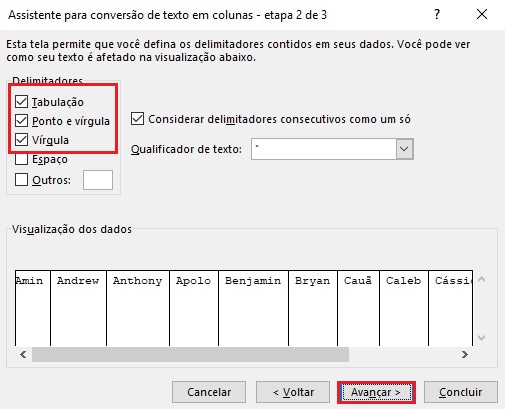Click the help question mark icon
Viewport: 505px width, 409px height.
(437, 14)
